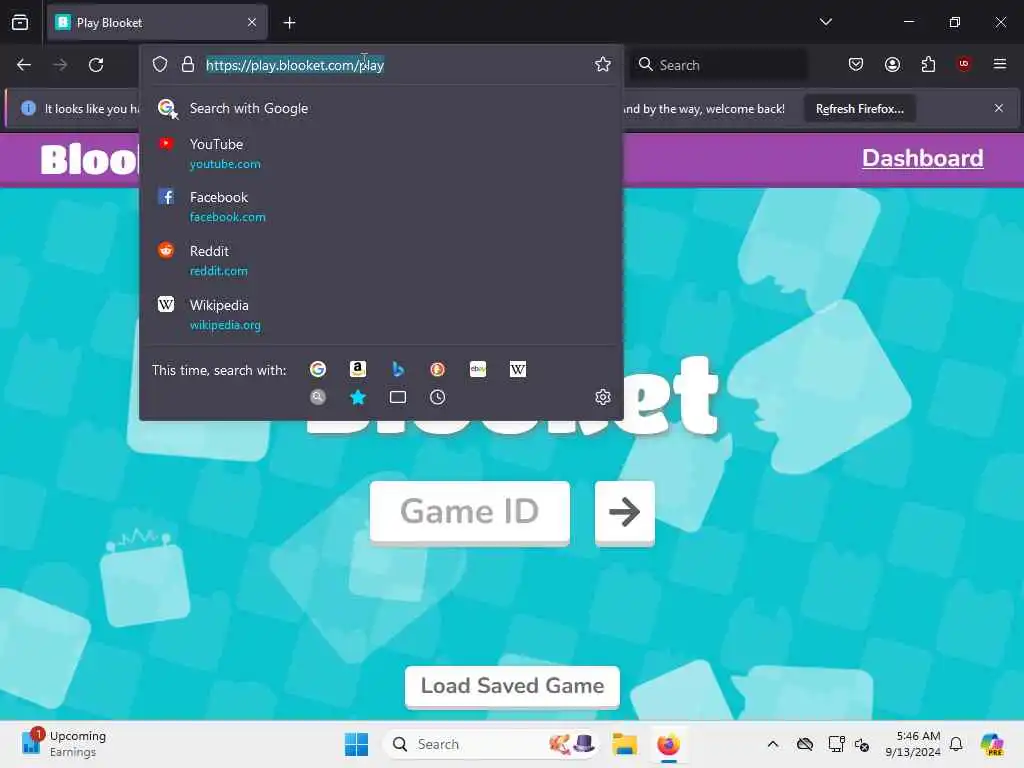Choose the YouTube suggestion row

coord(381,153)
